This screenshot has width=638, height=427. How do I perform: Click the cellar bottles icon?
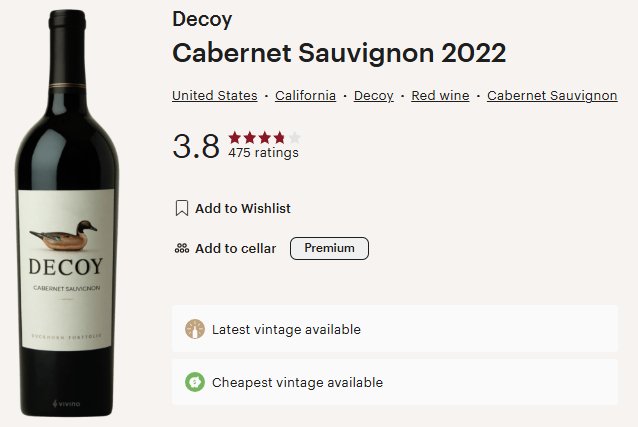pos(182,248)
